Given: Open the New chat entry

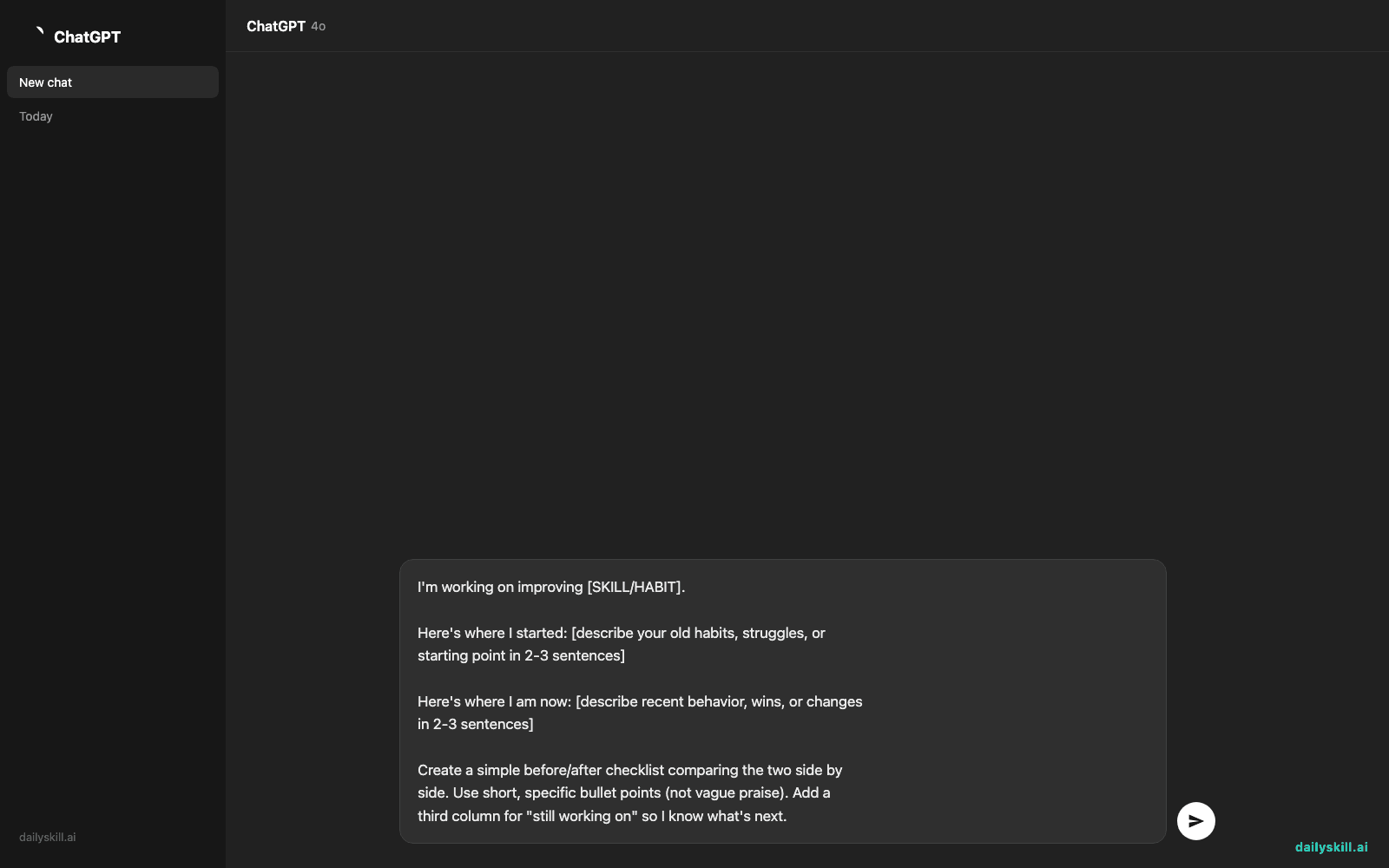Looking at the screenshot, I should [113, 82].
